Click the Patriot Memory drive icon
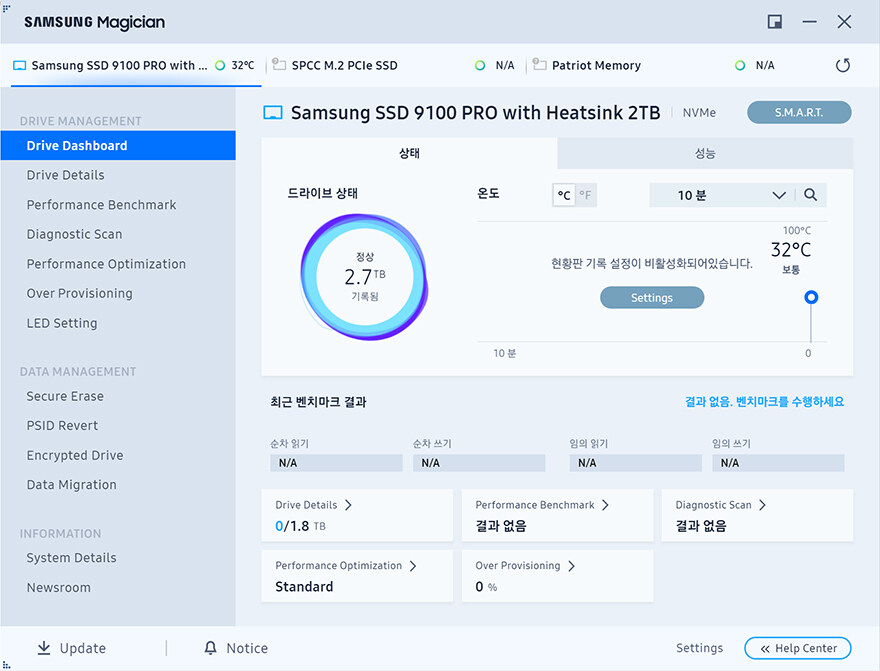 pyautogui.click(x=539, y=65)
